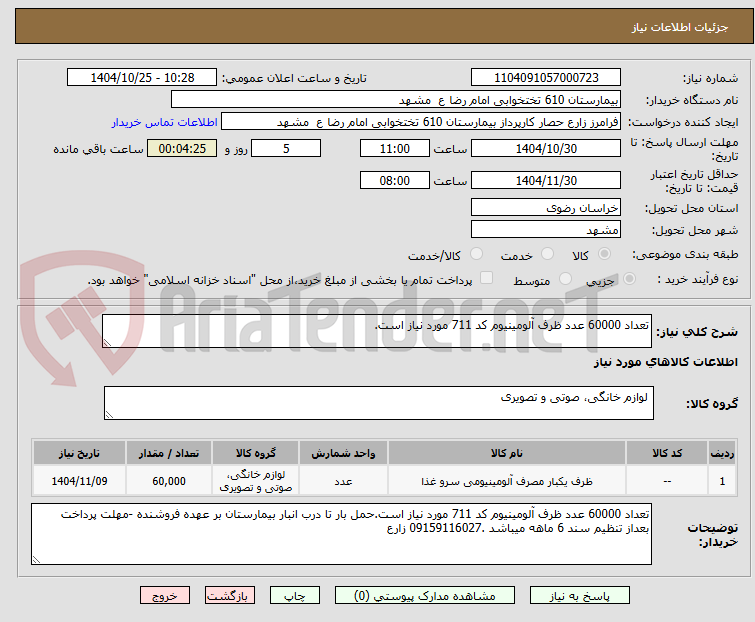Click the quantity cell 60,000

169,481
